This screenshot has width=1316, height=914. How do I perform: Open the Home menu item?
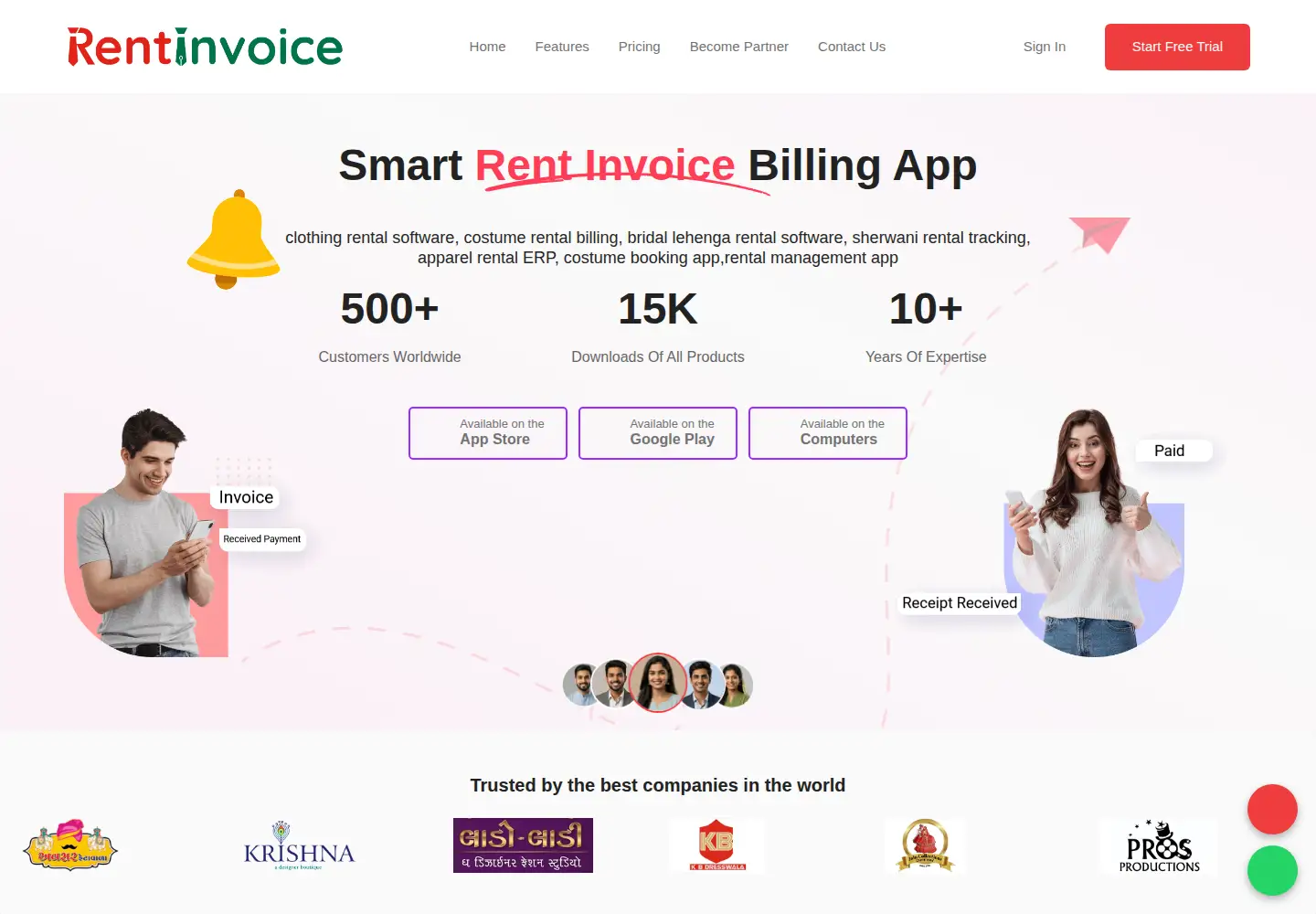[x=487, y=47]
